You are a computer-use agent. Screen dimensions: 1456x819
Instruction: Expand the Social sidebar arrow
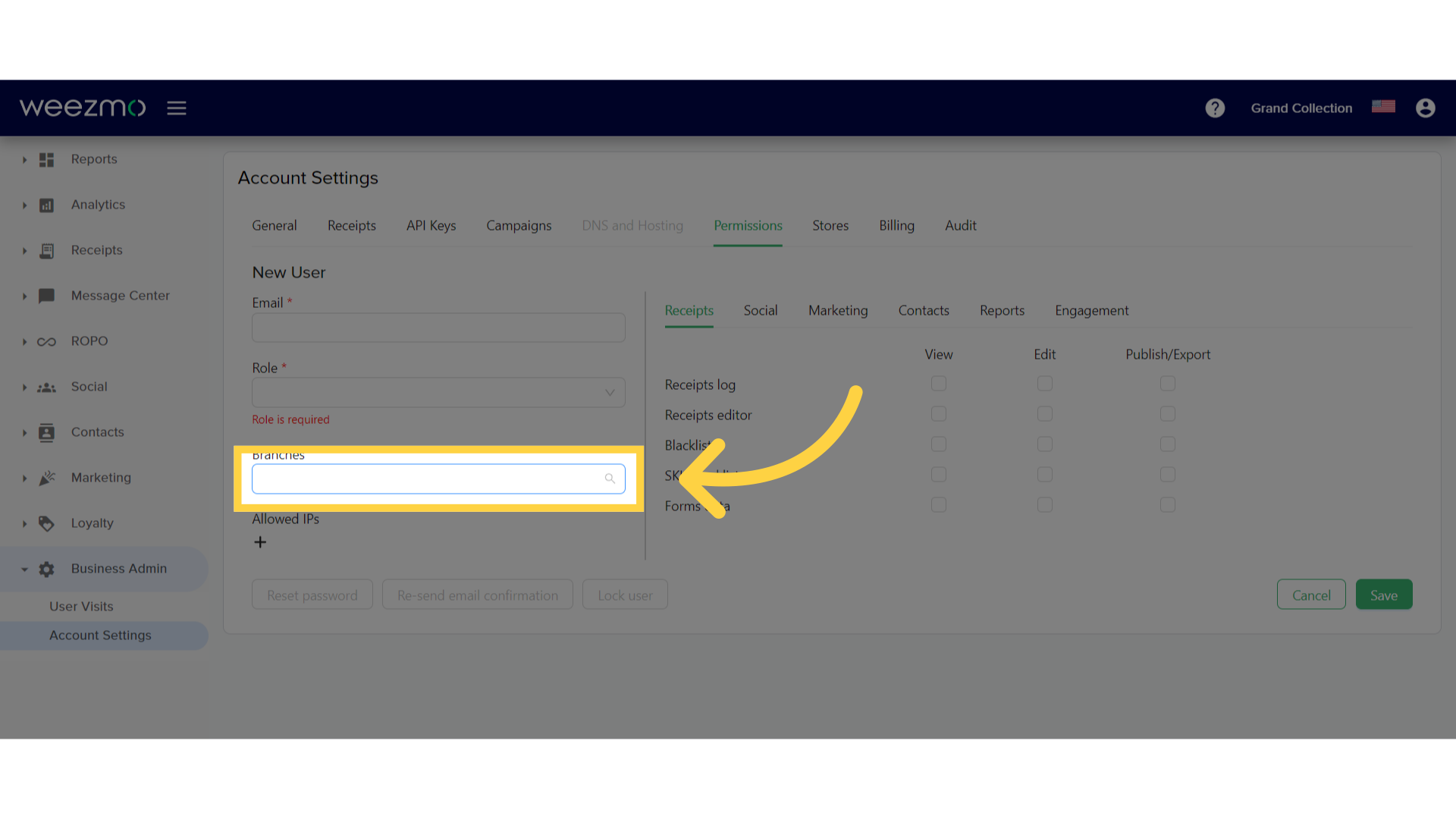point(24,388)
